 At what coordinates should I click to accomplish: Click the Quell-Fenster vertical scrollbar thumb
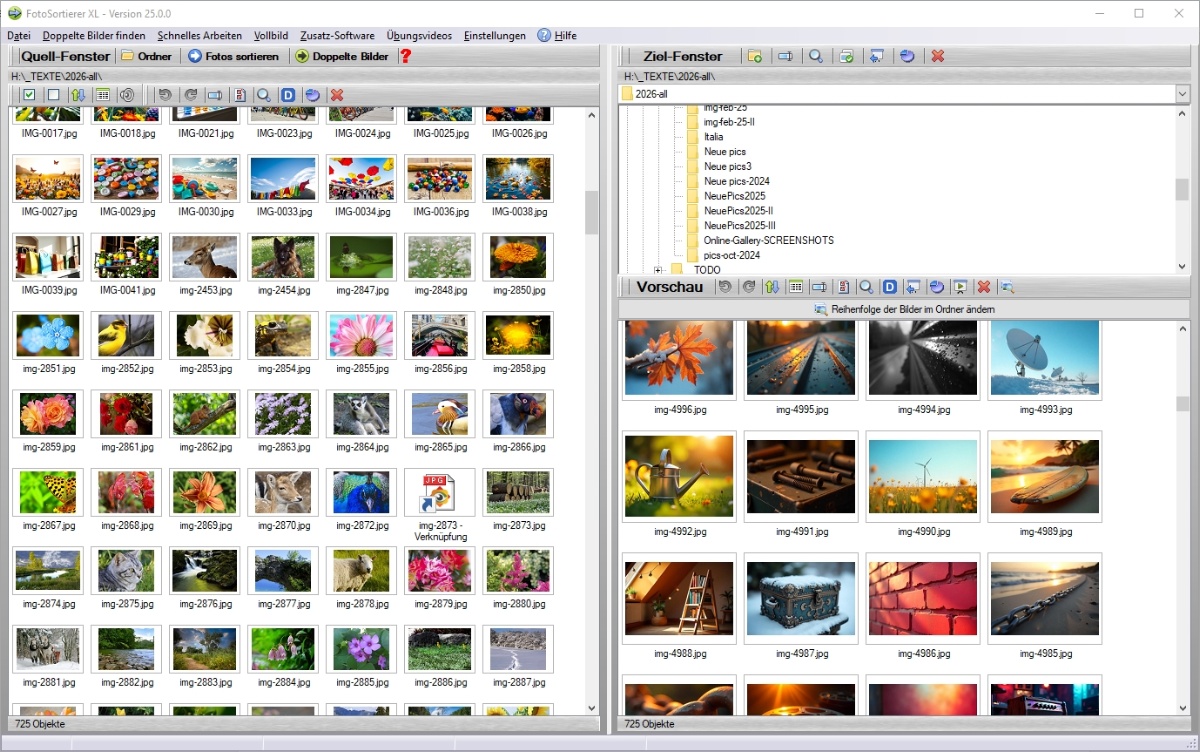[x=591, y=212]
